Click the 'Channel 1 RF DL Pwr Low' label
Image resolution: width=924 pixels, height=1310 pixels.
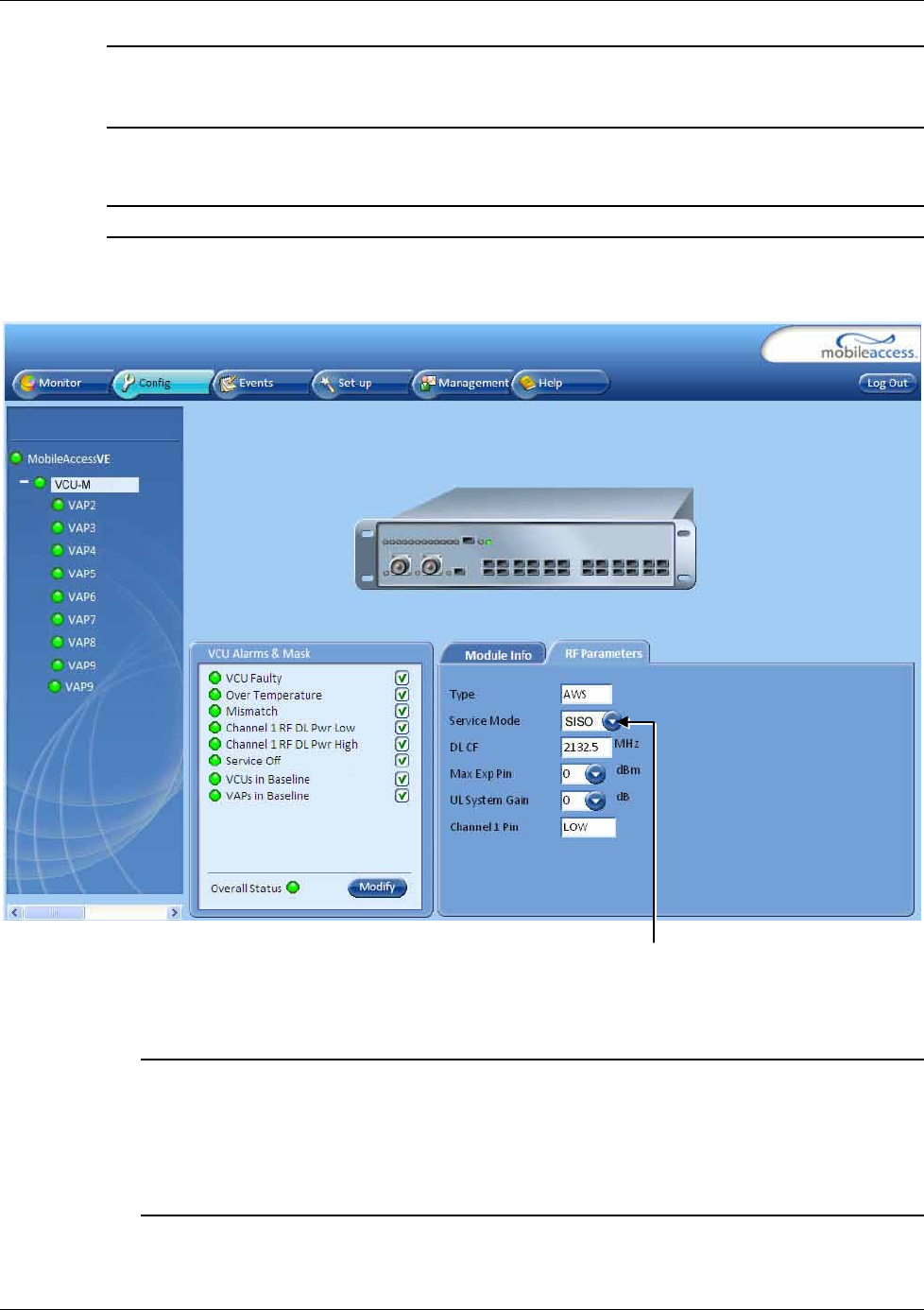[290, 728]
